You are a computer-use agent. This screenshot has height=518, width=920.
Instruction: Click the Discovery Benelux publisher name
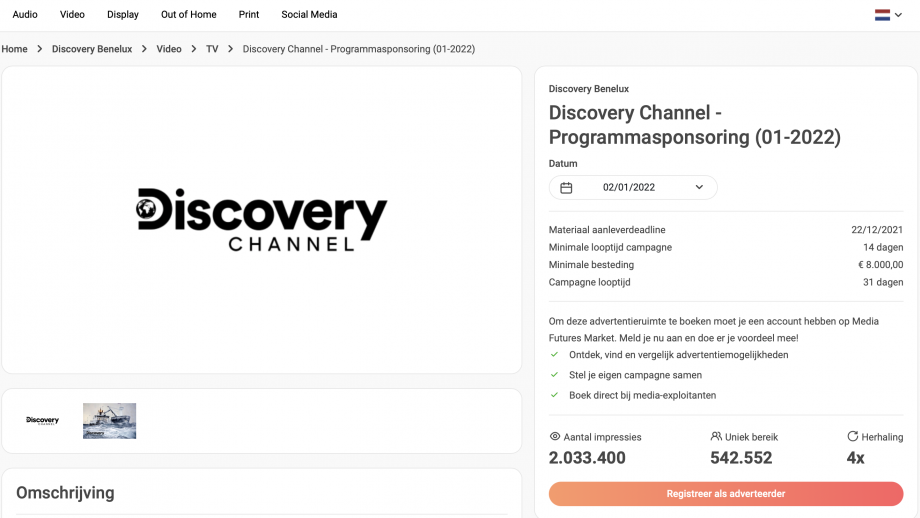click(588, 89)
